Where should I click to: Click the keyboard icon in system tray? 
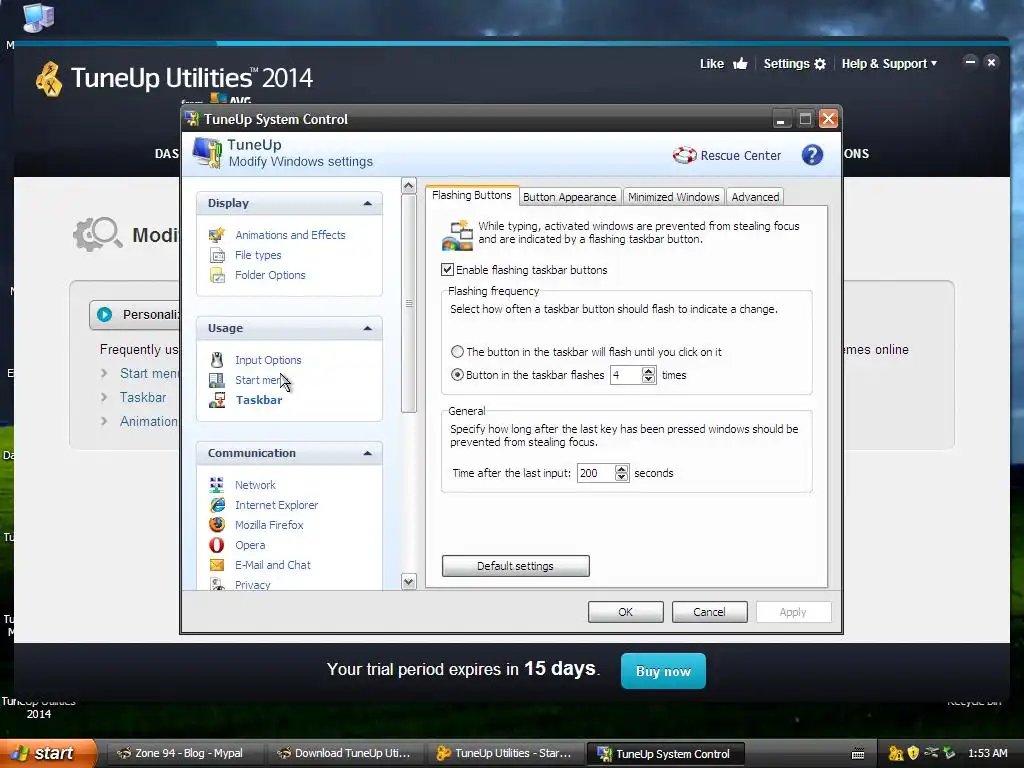pos(858,754)
